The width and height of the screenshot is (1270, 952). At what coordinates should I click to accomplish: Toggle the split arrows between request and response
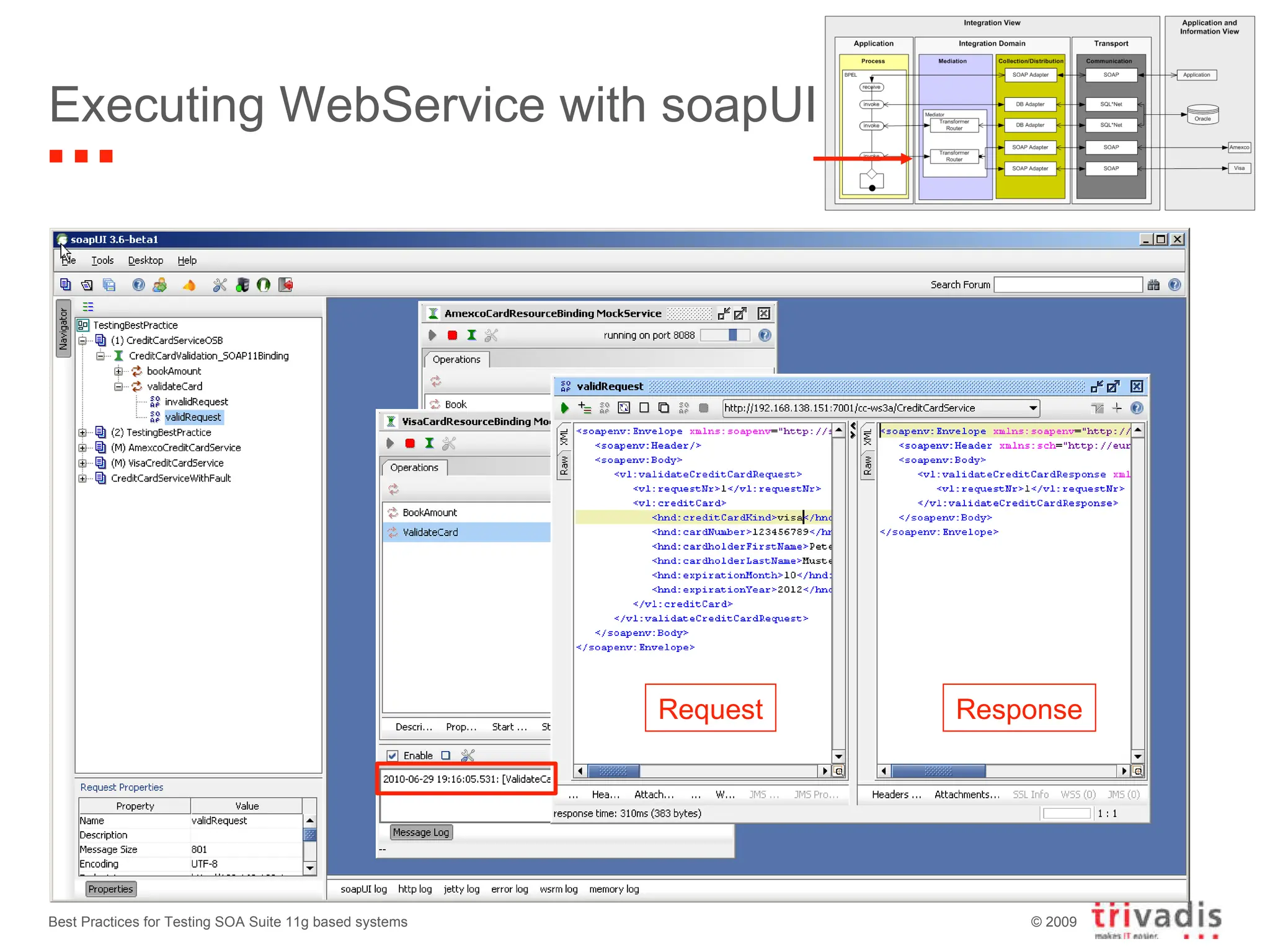point(853,430)
